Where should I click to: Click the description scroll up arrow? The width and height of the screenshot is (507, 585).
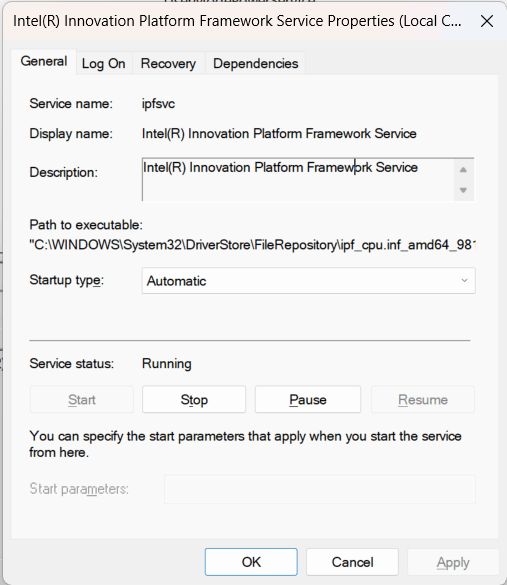[x=463, y=170]
